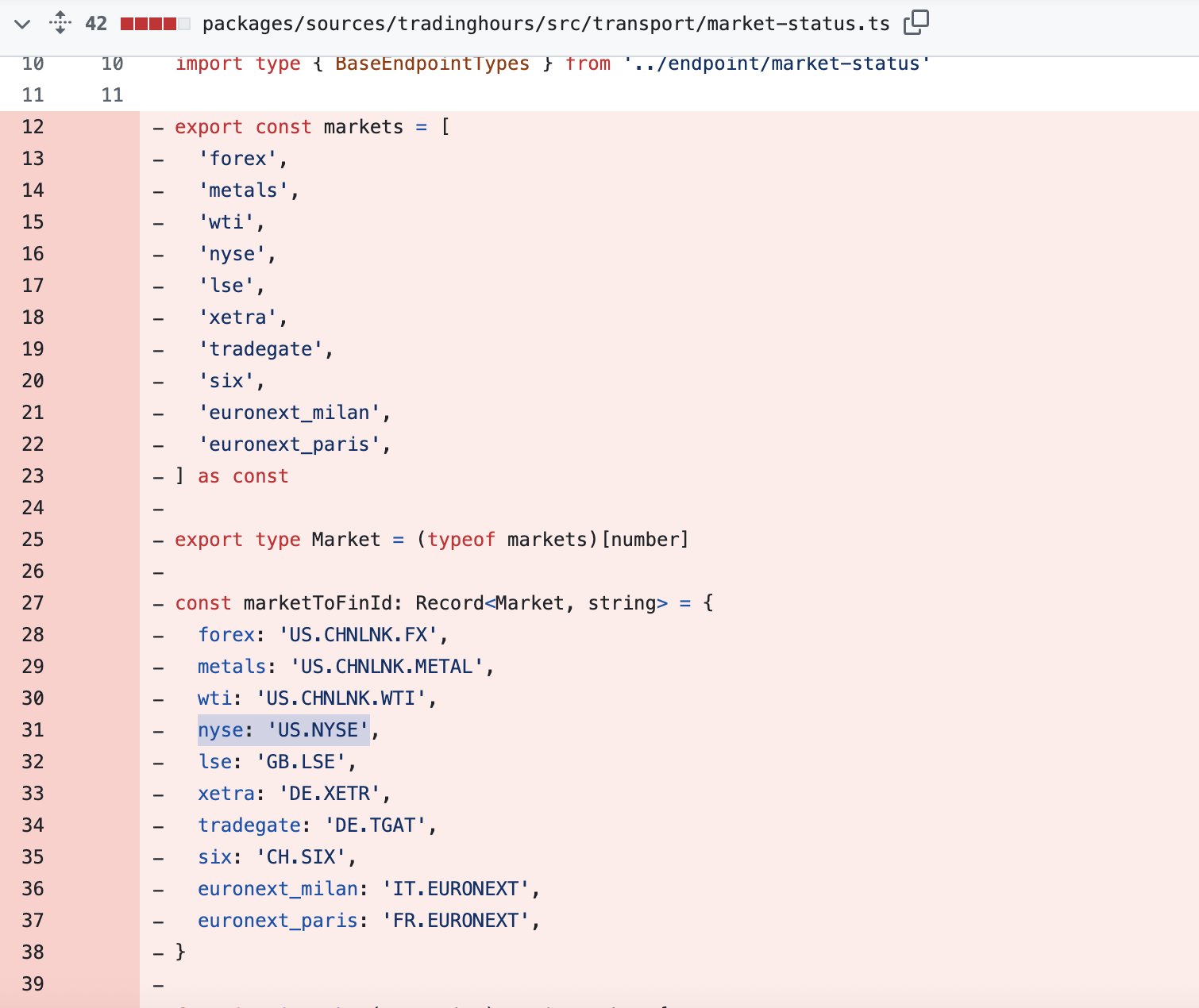This screenshot has width=1199, height=1008.
Task: Click the BaseEndpointTypes import on line 10
Action: 432,63
